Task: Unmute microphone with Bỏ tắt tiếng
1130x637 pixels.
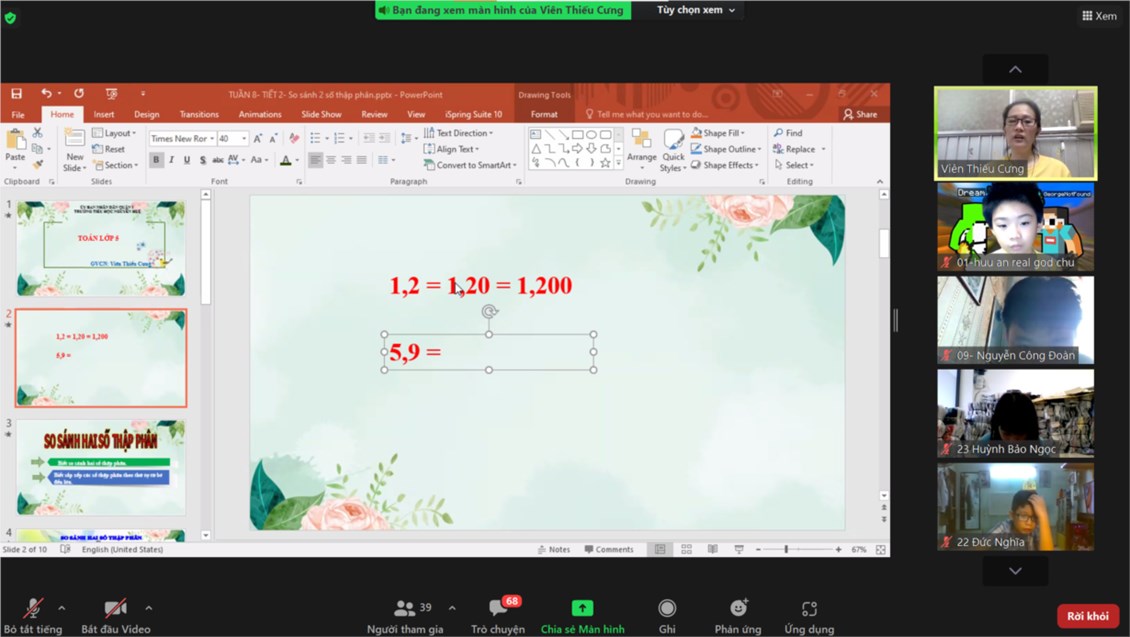Action: pyautogui.click(x=33, y=608)
